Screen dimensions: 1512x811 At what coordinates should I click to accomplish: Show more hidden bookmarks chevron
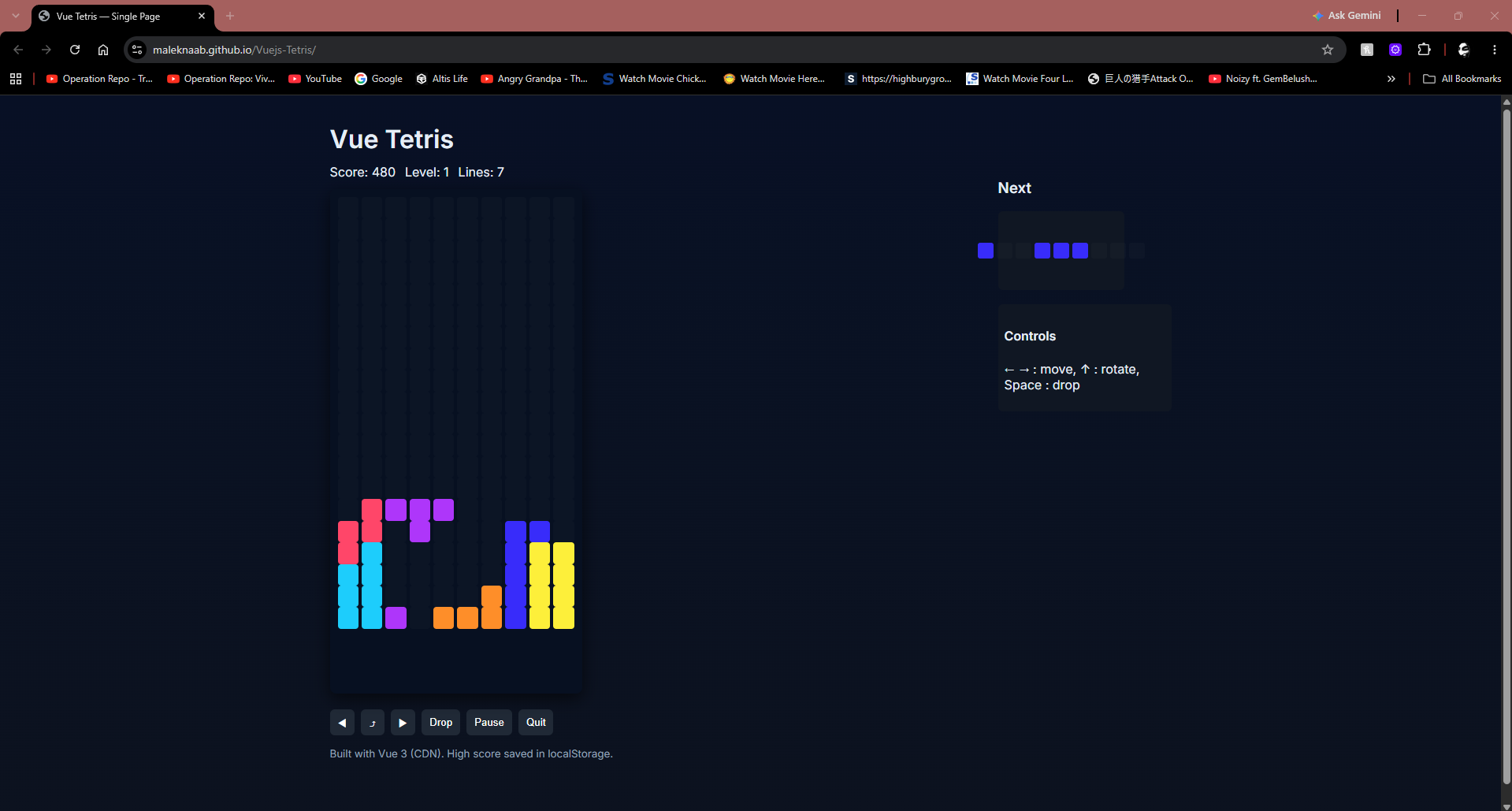[x=1391, y=79]
